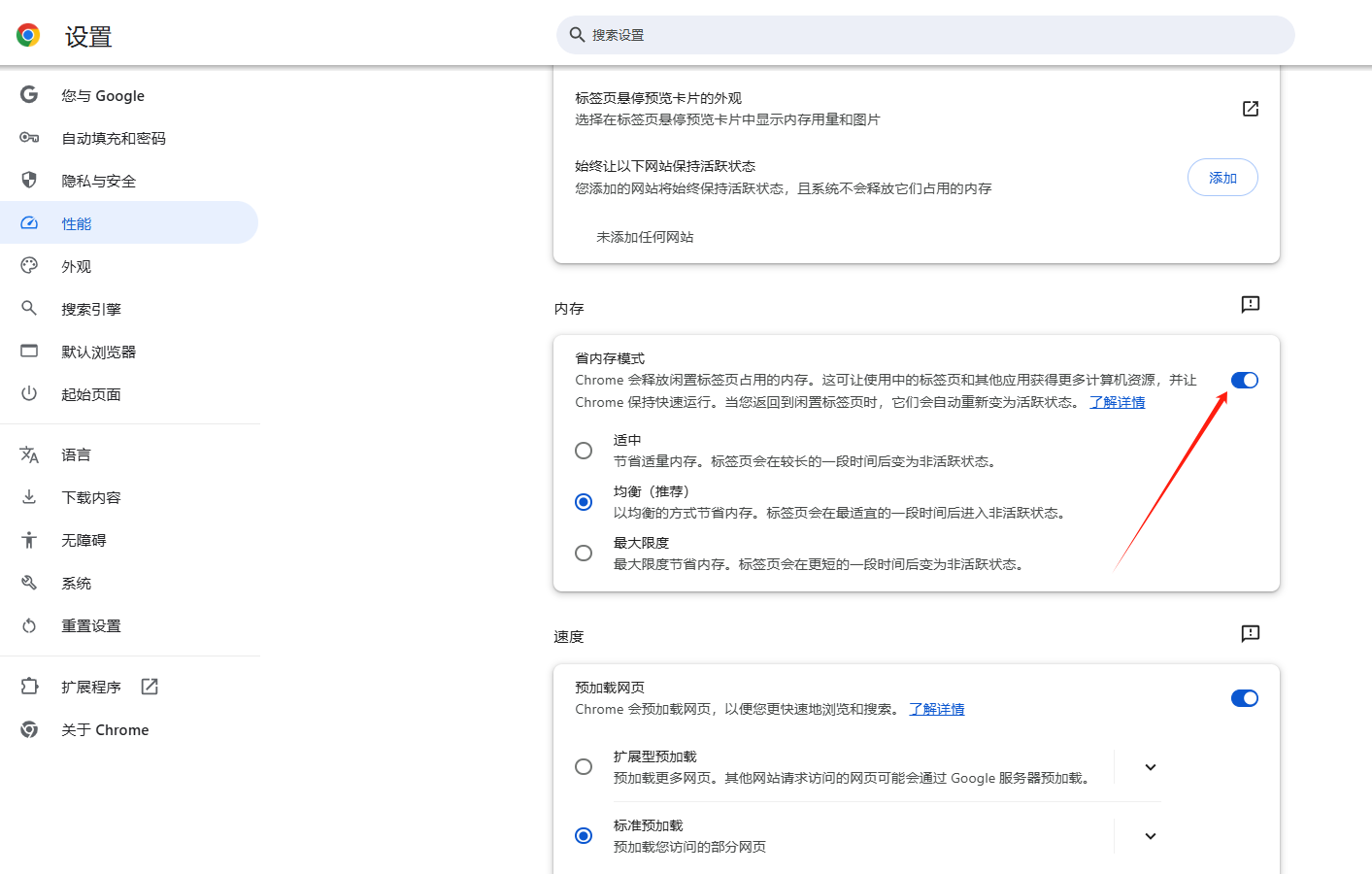
Task: Select the 扩展型预加载 radio button
Action: point(584,767)
